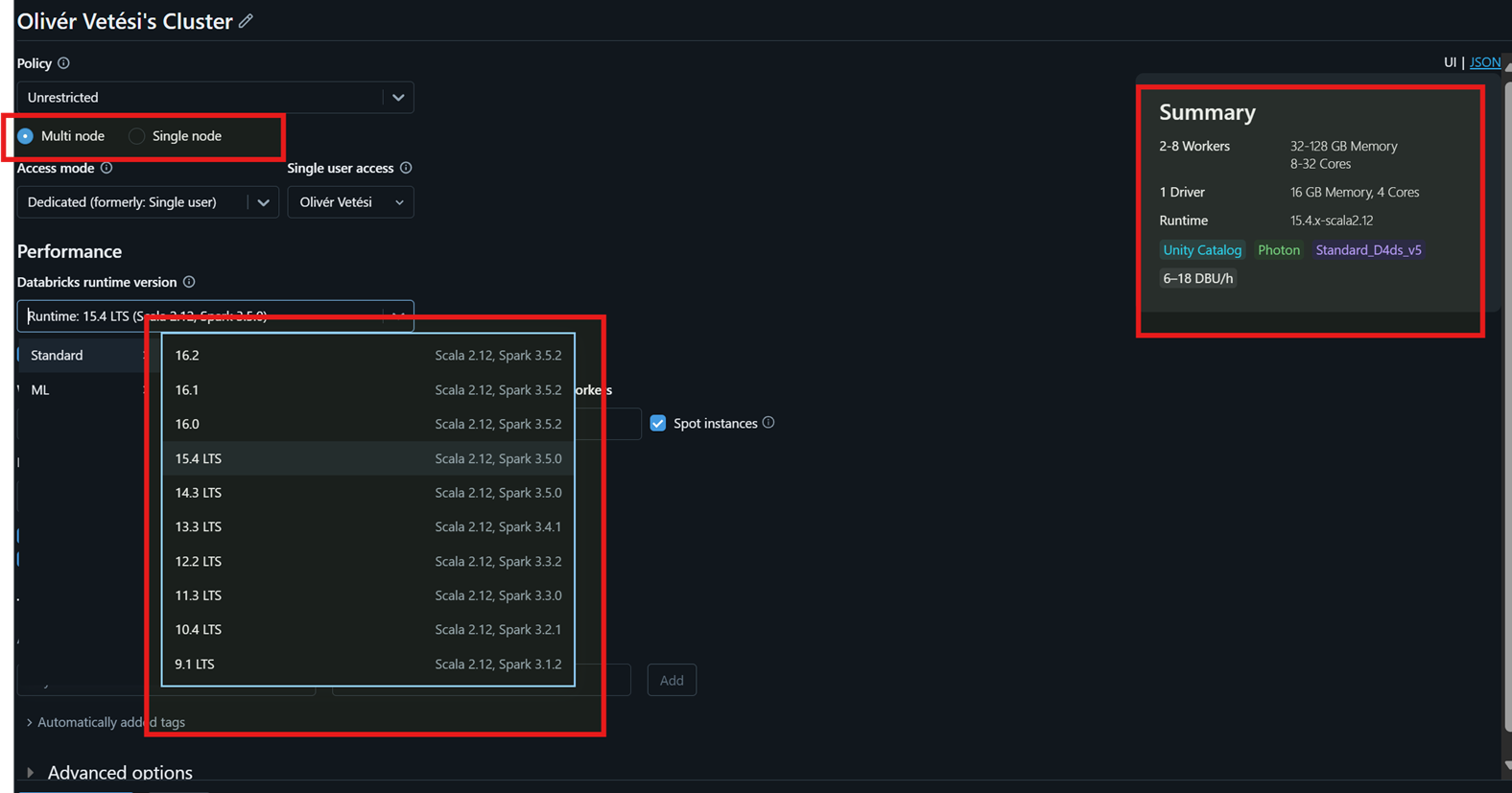Select runtime 15.4 LTS from the list

pos(368,458)
